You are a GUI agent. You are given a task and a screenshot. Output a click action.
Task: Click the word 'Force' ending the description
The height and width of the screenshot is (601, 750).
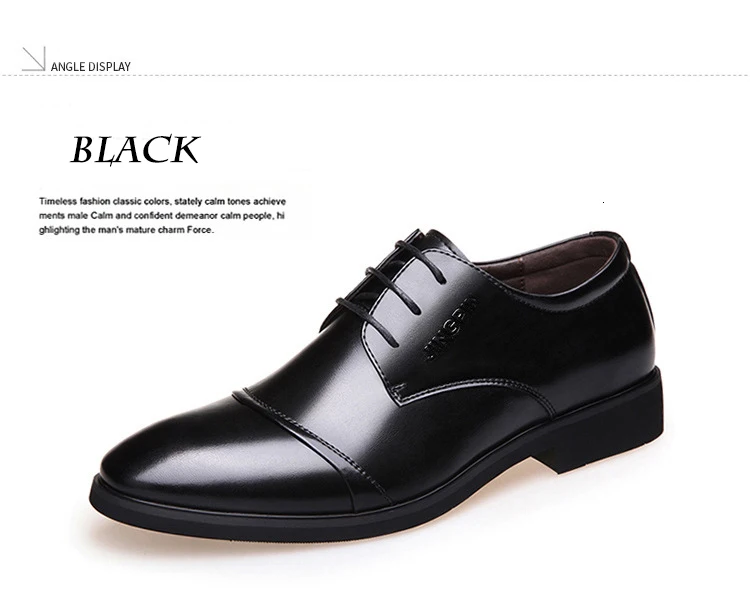[x=199, y=230]
